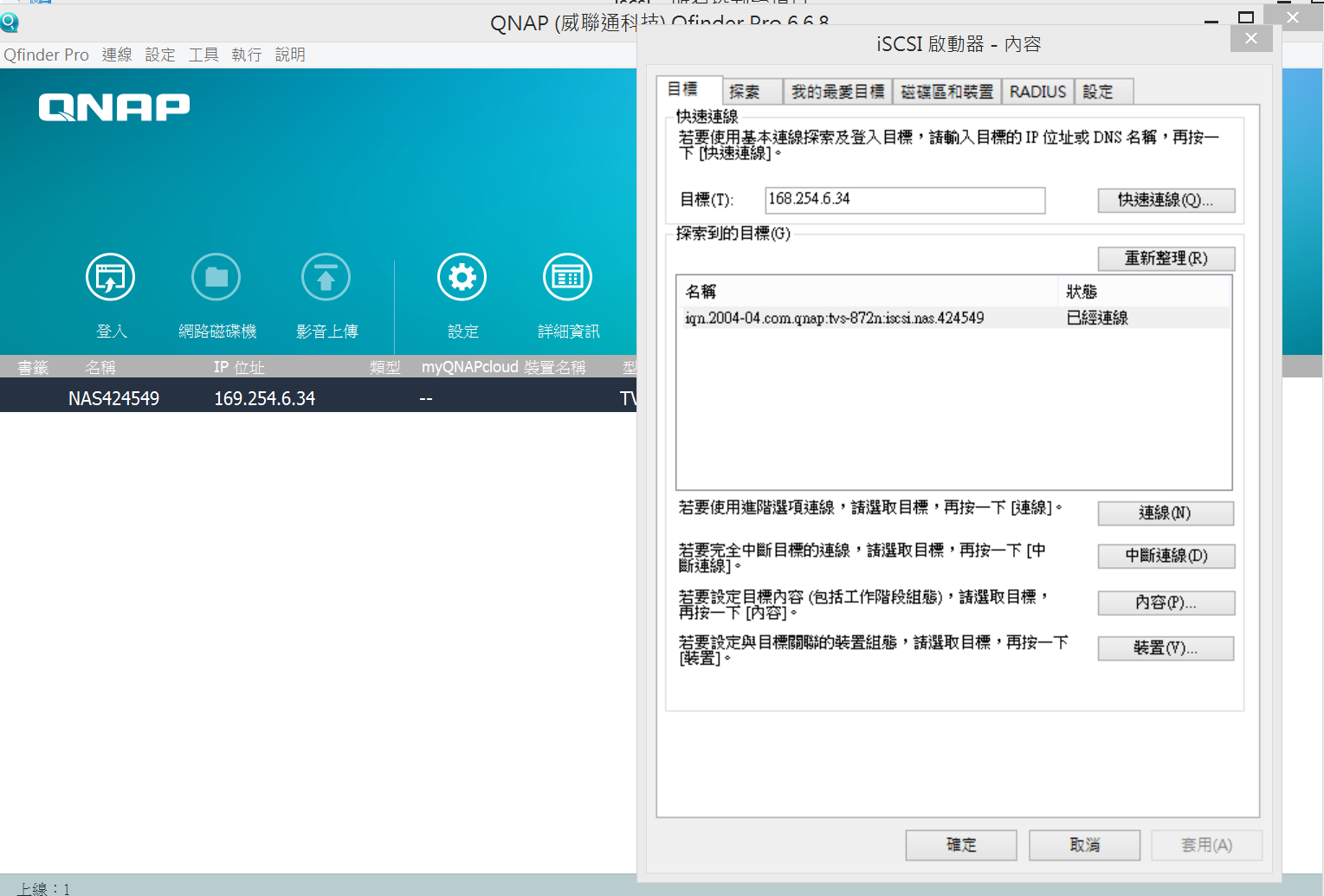Click the 詳細資訊 details icon

(x=567, y=277)
